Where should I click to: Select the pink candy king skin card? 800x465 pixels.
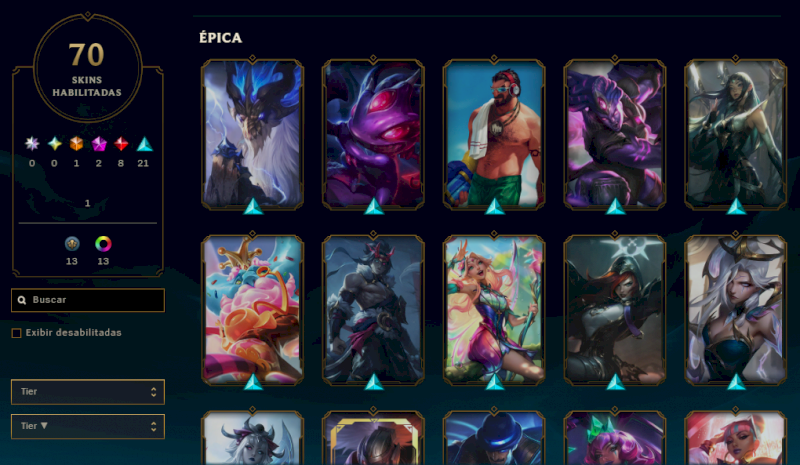click(253, 310)
